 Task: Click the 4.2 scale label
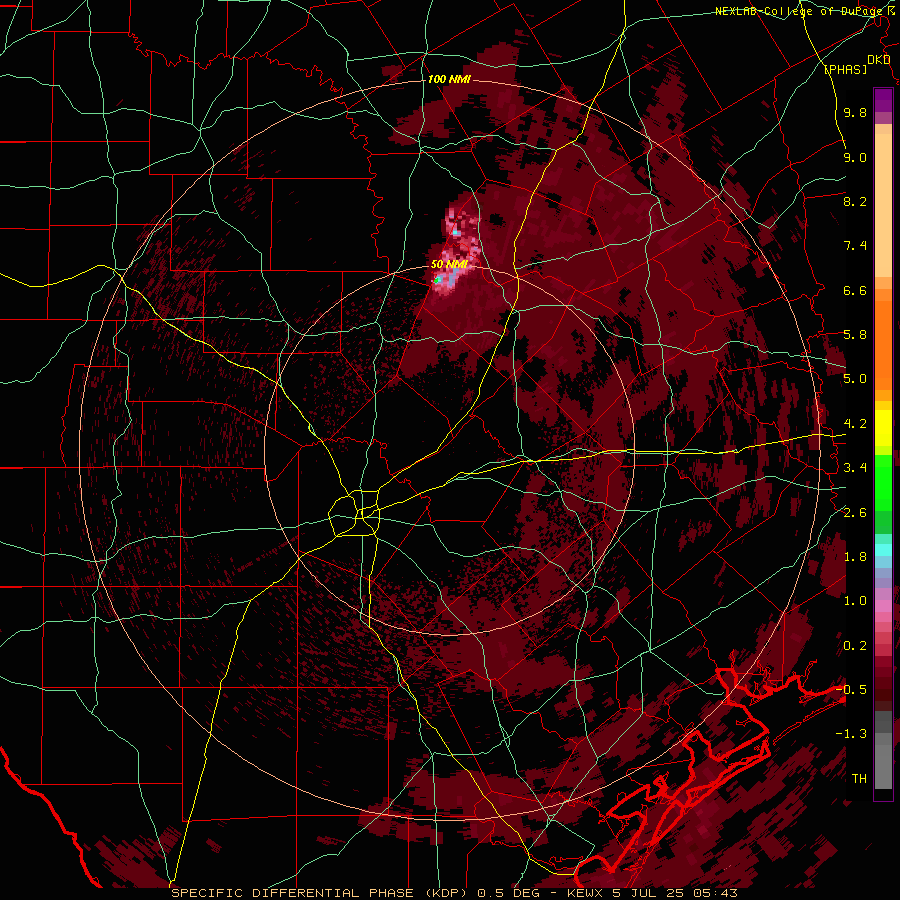pos(855,424)
